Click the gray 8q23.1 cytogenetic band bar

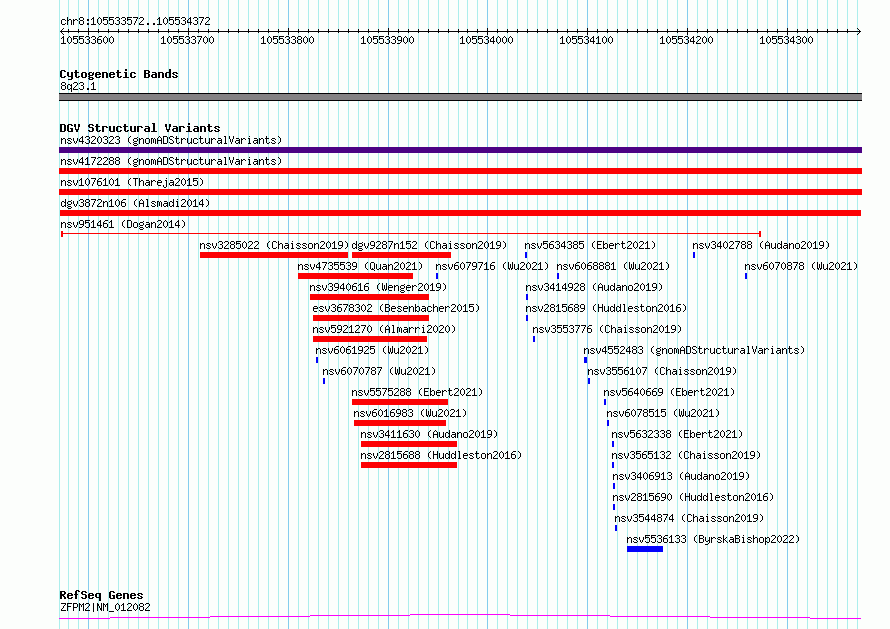(460, 97)
